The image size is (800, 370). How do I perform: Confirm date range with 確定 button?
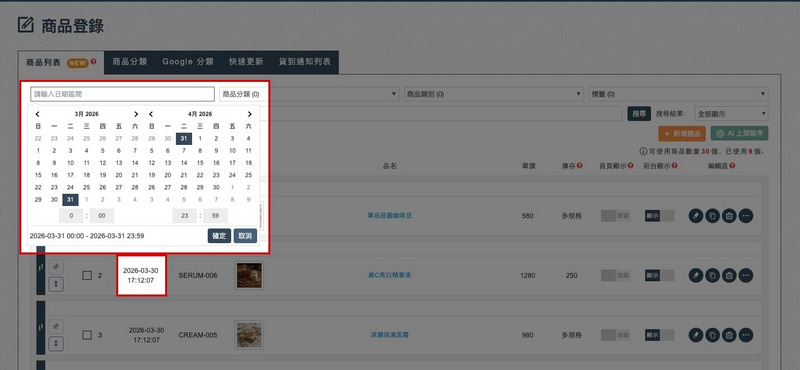(219, 236)
